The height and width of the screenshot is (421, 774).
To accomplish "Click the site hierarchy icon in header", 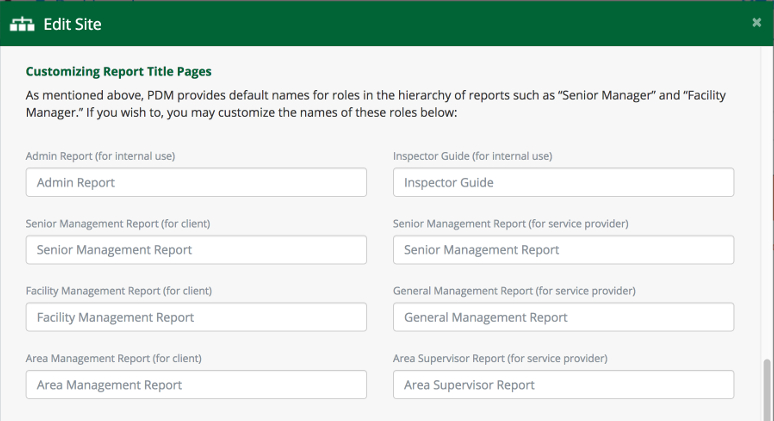I will pos(21,24).
